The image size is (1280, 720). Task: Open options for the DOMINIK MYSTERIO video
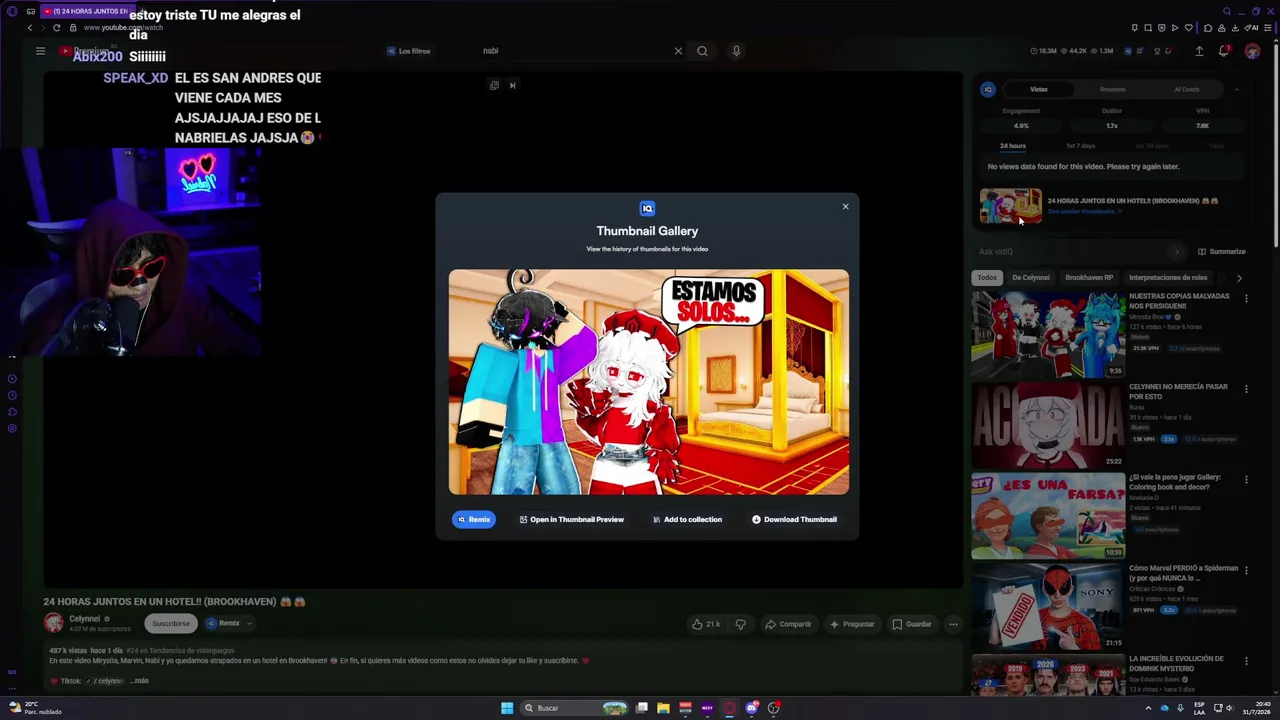pos(1246,661)
